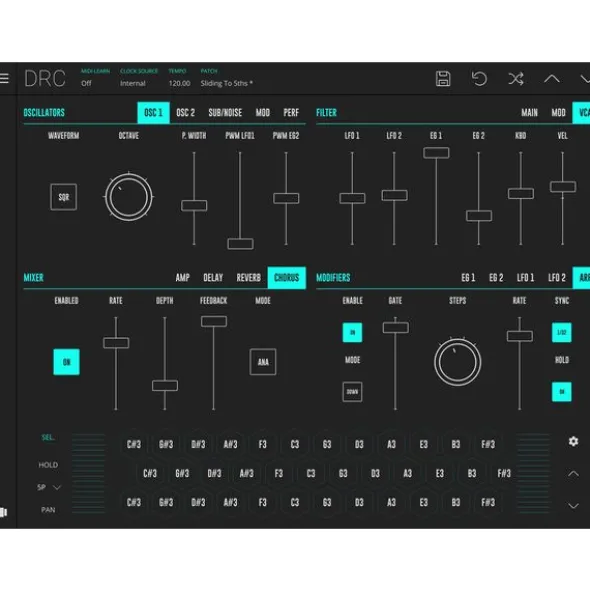Change waveform via the SQR selector
This screenshot has height=591, width=590.
63,197
